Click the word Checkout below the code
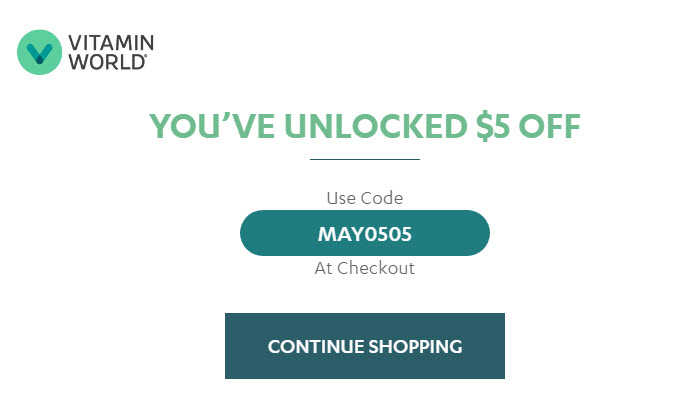Screen dimensions: 681x418 376,268
